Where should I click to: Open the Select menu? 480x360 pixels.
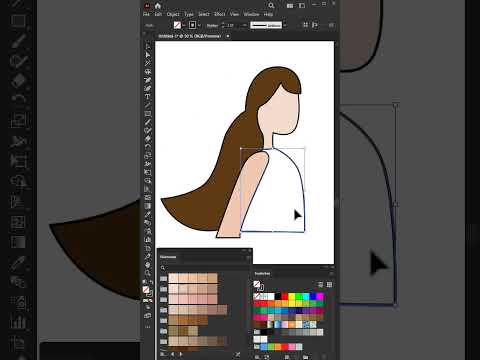(204, 14)
